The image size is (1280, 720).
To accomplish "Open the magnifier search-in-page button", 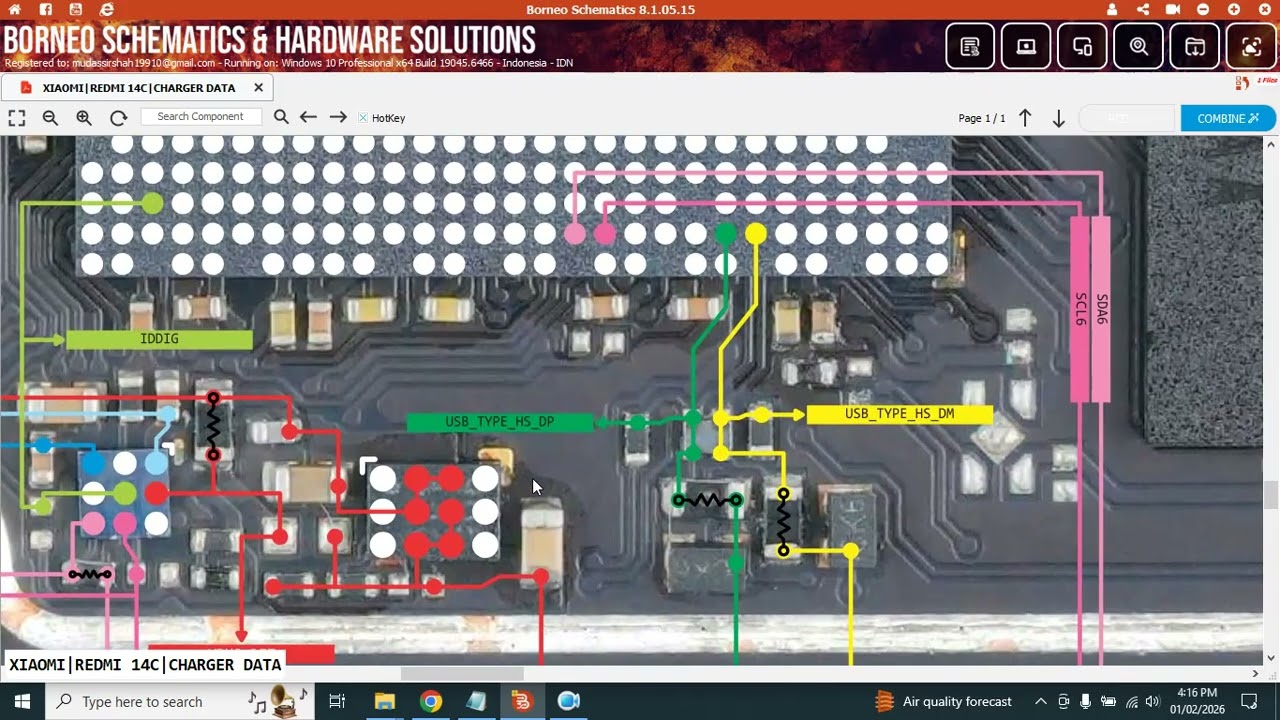I will click(1138, 46).
